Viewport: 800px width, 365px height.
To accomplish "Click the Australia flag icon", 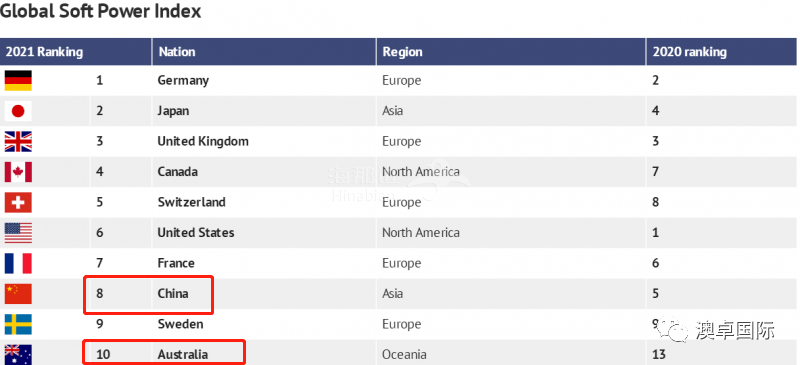I will 18,354.
